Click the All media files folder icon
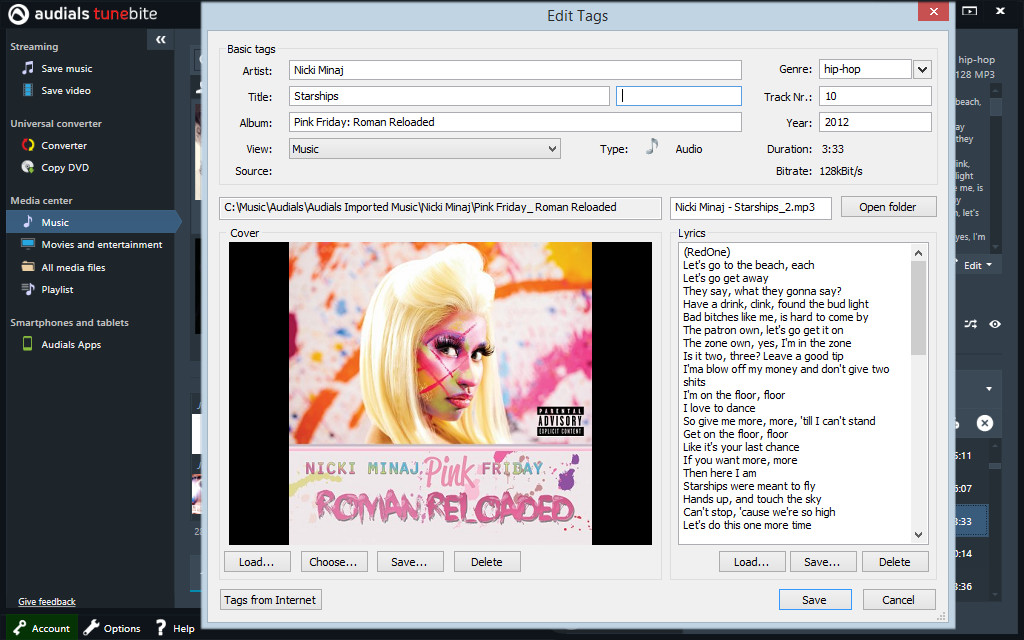The image size is (1024, 640). pos(27,266)
